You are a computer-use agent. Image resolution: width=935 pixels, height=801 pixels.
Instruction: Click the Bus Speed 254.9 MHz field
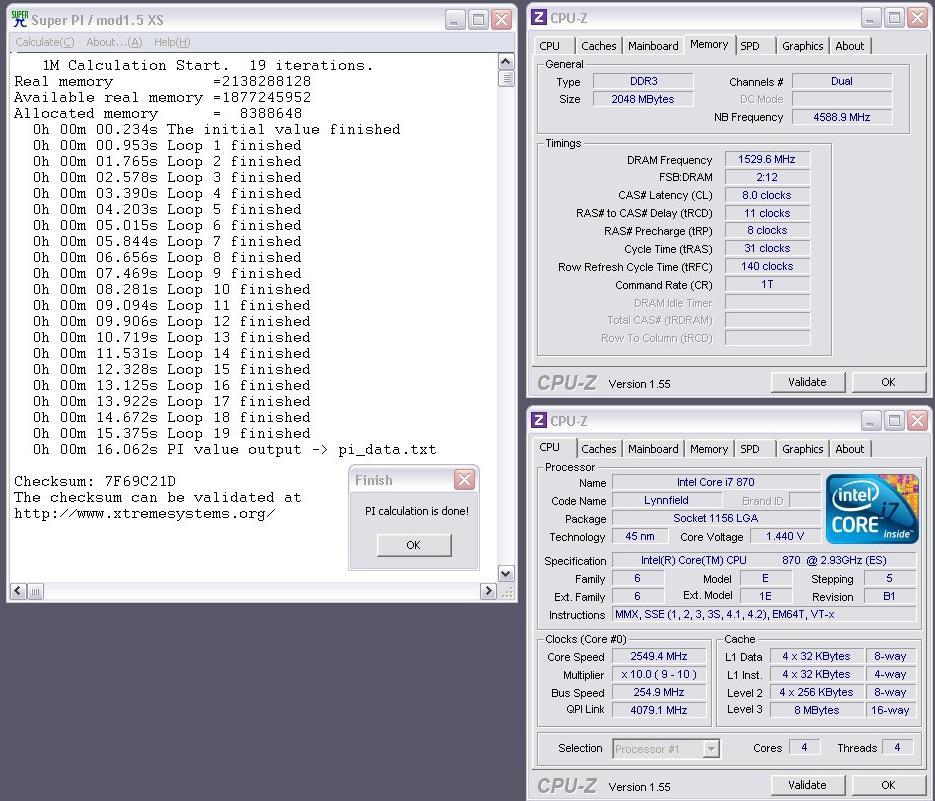659,692
